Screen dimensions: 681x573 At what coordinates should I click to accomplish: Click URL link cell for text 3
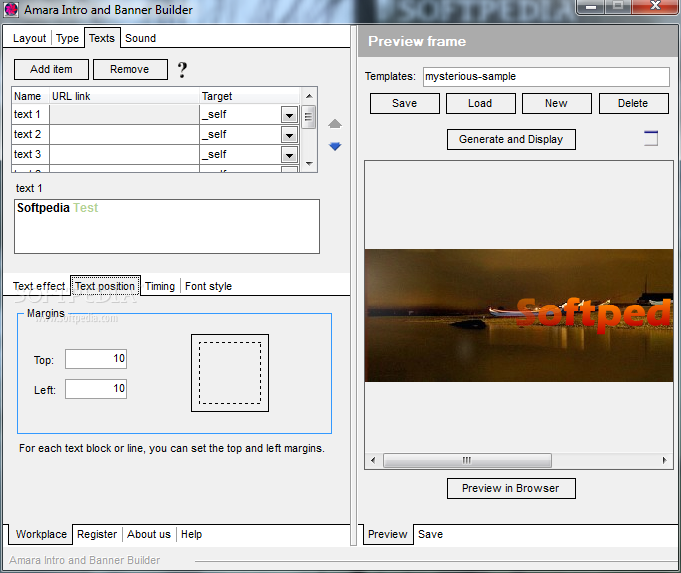[124, 154]
